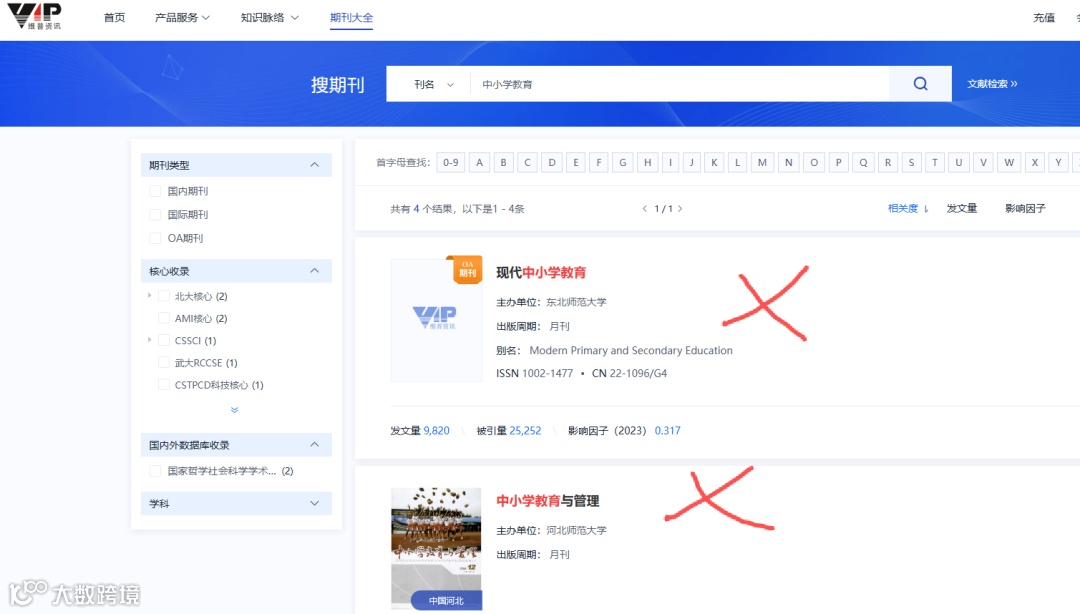This screenshot has height=614, width=1080.
Task: Filter journals by letter D
Action: pos(552,163)
